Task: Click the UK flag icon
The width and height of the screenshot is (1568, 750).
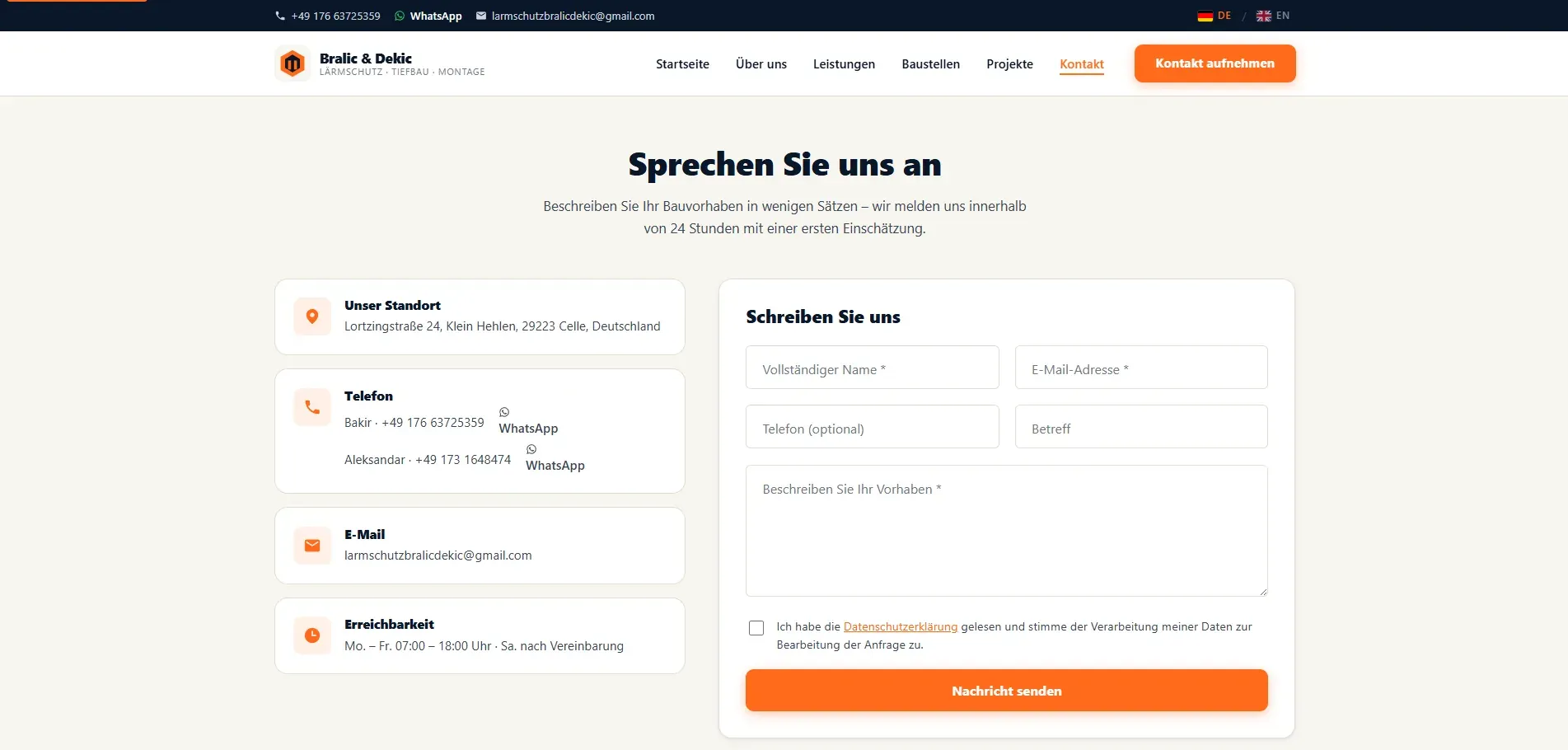Action: 1263,16
